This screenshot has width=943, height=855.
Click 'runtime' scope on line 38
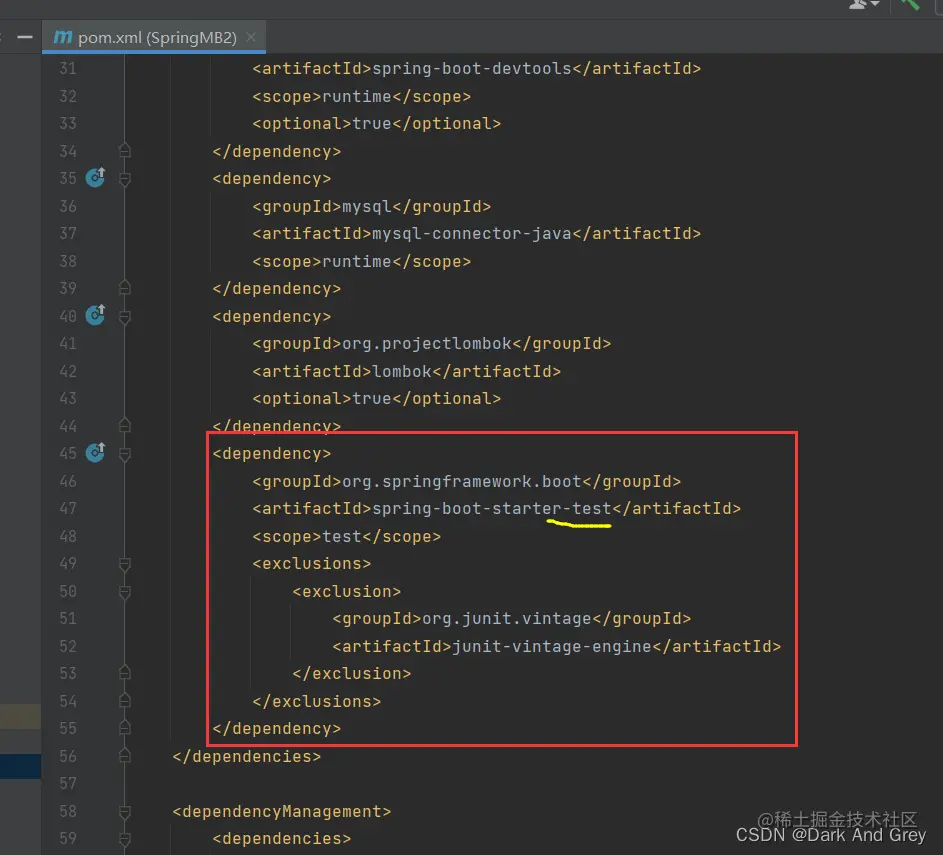pos(357,262)
